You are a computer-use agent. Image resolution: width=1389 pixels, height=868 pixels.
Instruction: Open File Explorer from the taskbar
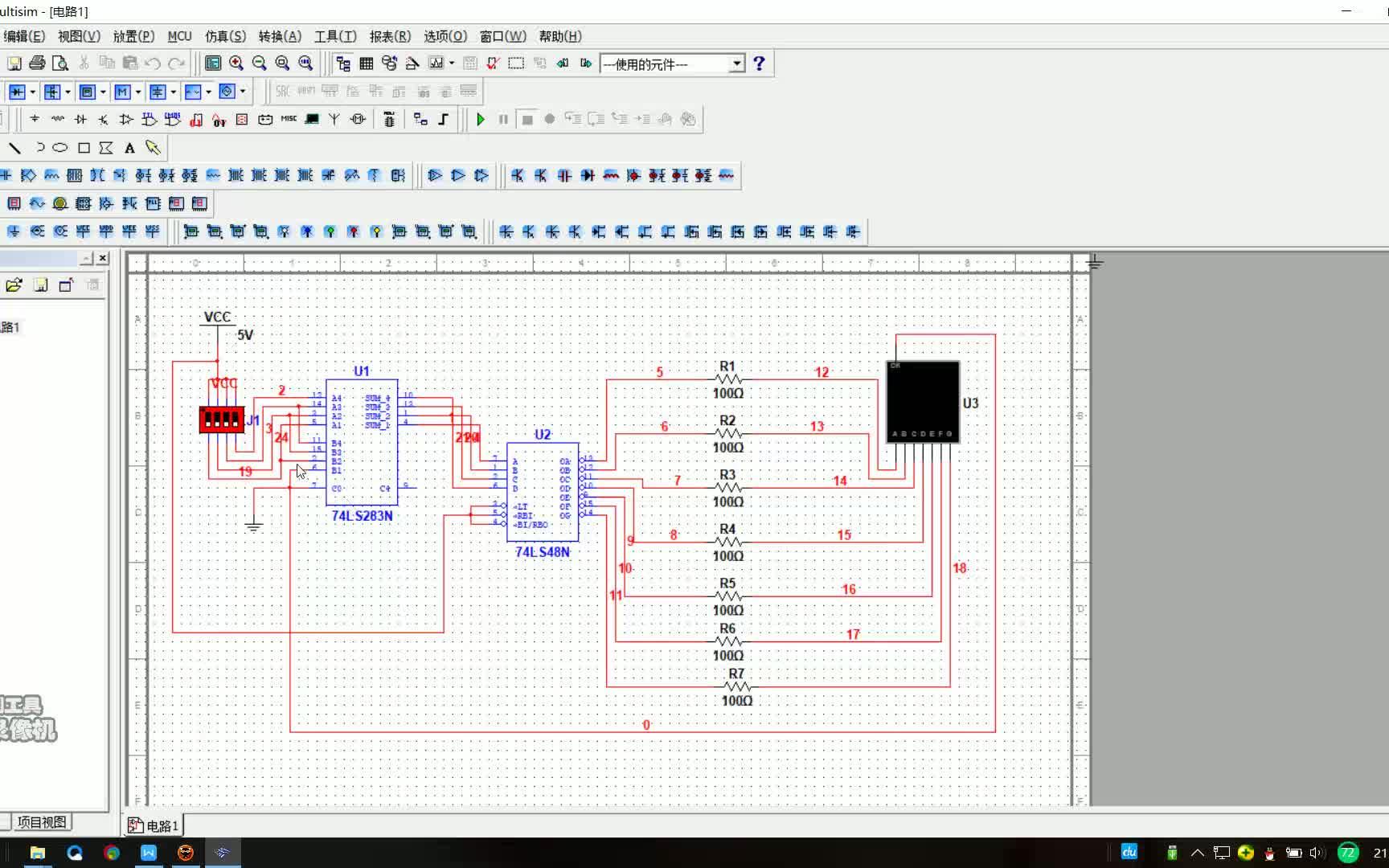(x=37, y=853)
